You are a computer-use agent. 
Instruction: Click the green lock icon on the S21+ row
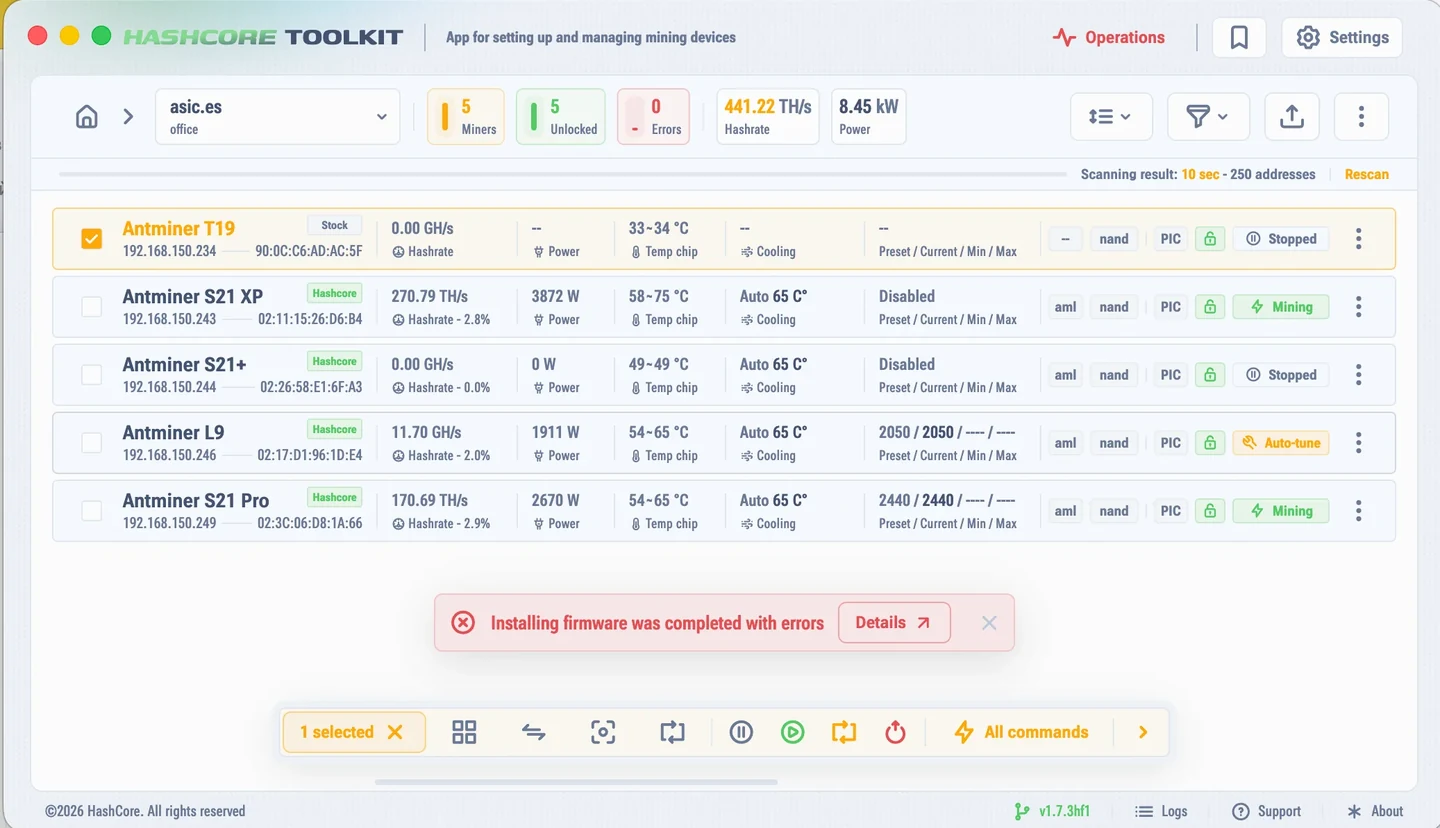coord(1210,375)
